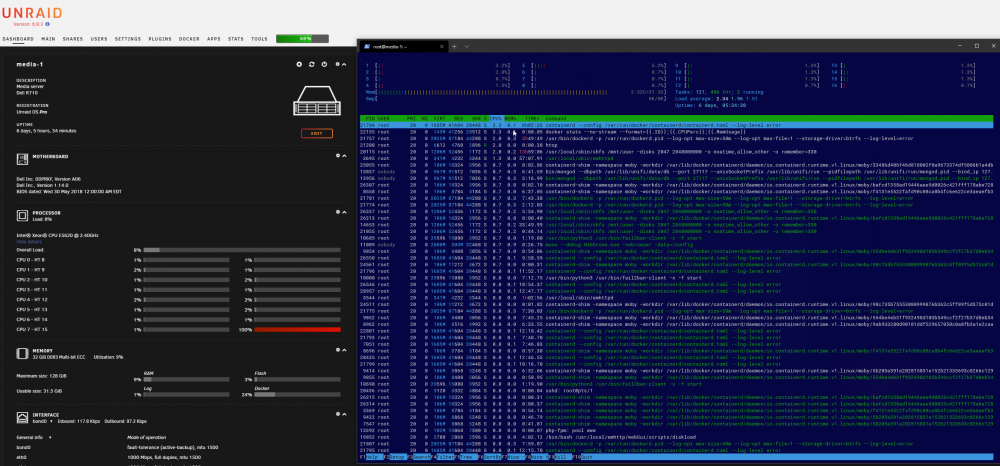The image size is (1000, 466).
Task: Click the Motherboard section gear icon
Action: pos(338,156)
